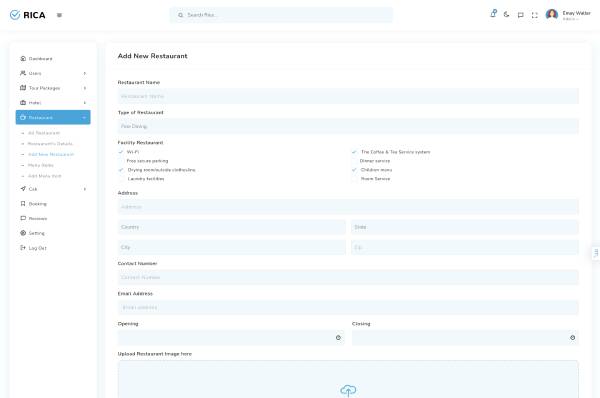Click the Email Address input field
Screen dimensions: 600x398
coord(348,307)
